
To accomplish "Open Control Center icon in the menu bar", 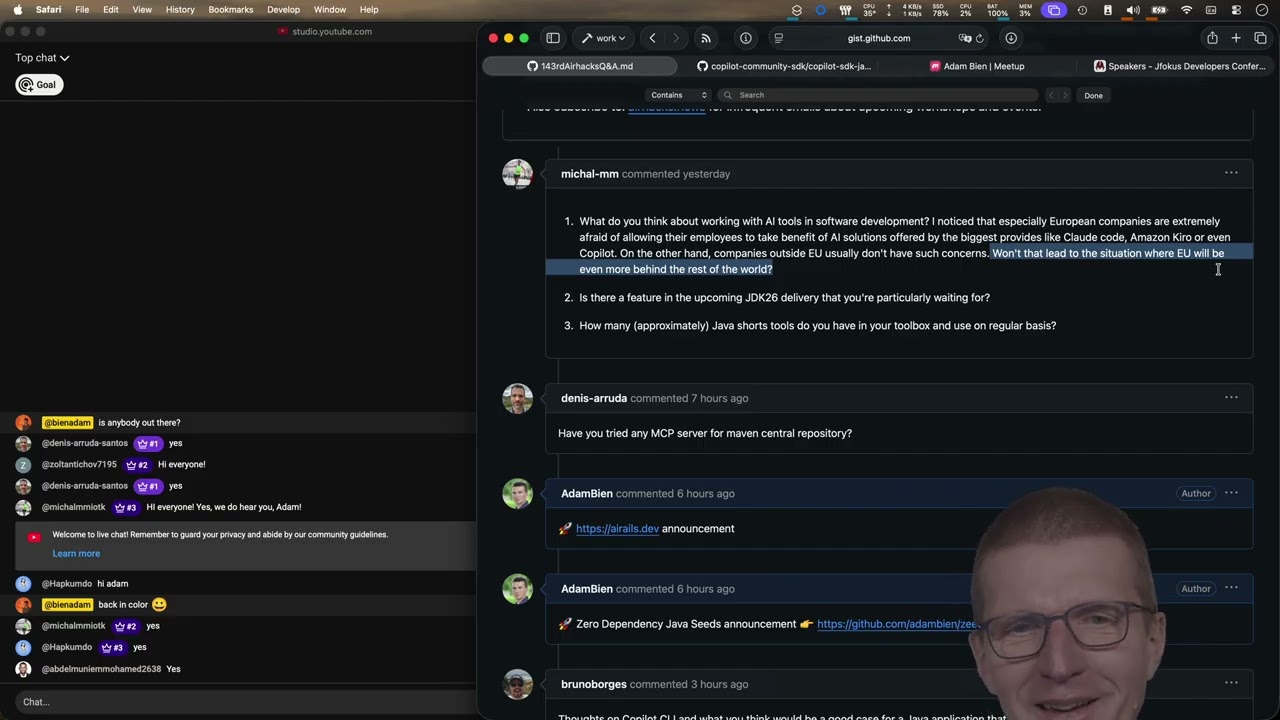I will pyautogui.click(x=1236, y=9).
